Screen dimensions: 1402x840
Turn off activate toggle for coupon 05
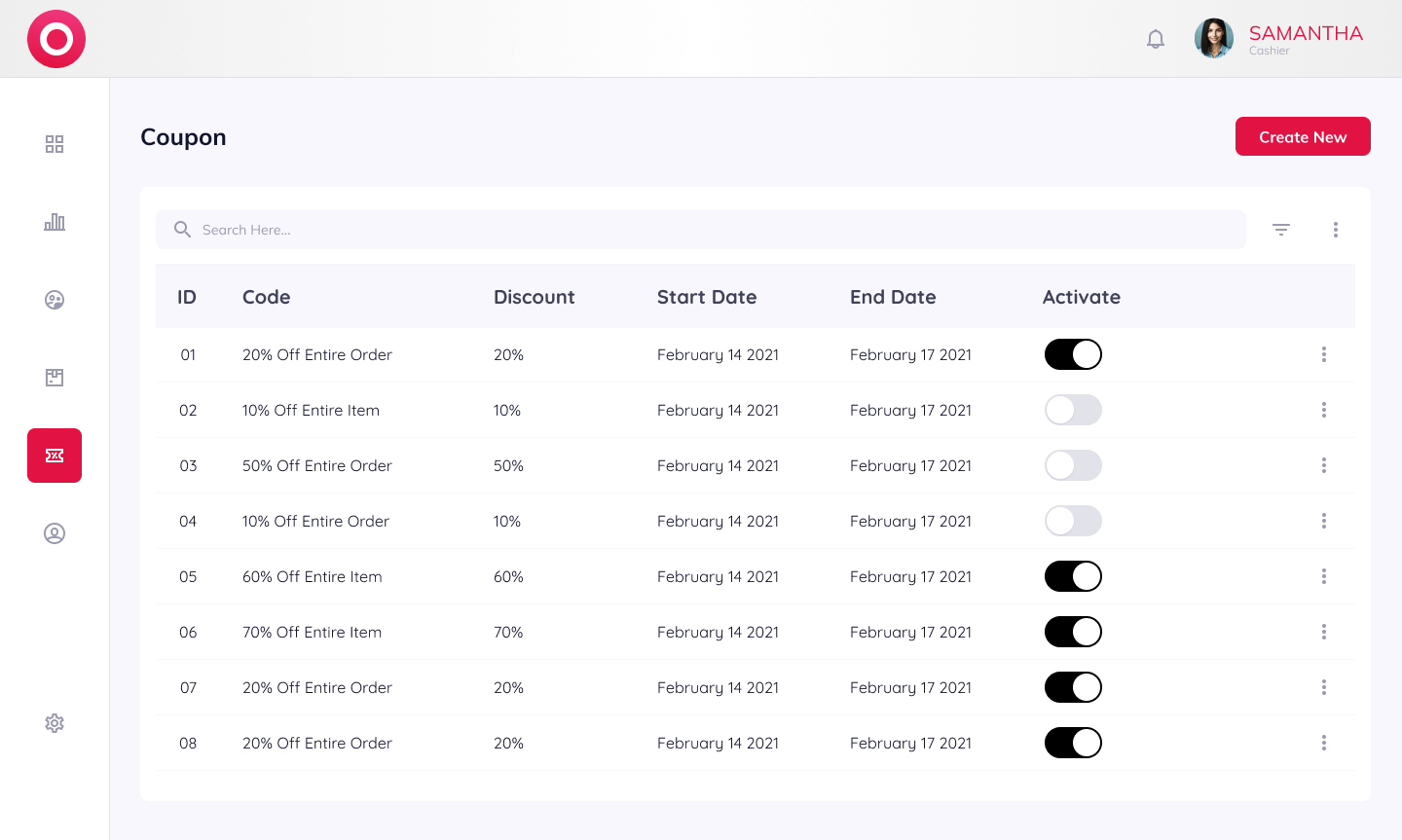[x=1073, y=576]
